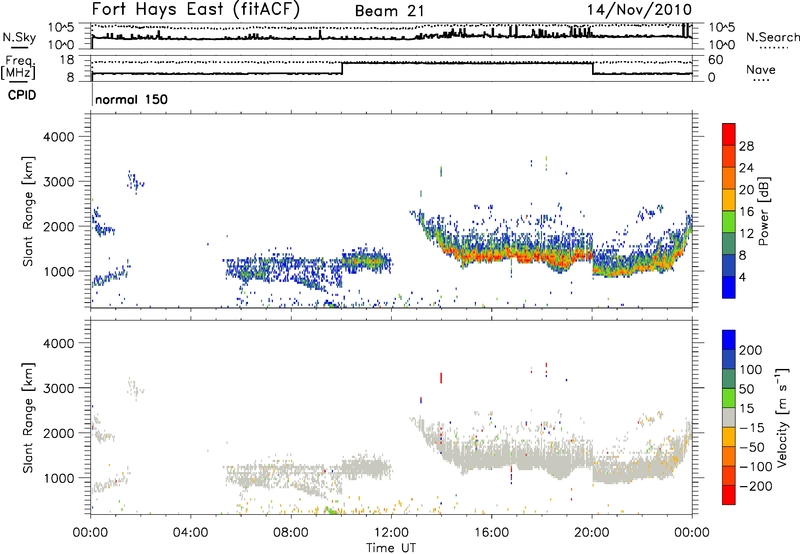
Task: Select the 'normal 150' CPID text
Action: pos(132,99)
